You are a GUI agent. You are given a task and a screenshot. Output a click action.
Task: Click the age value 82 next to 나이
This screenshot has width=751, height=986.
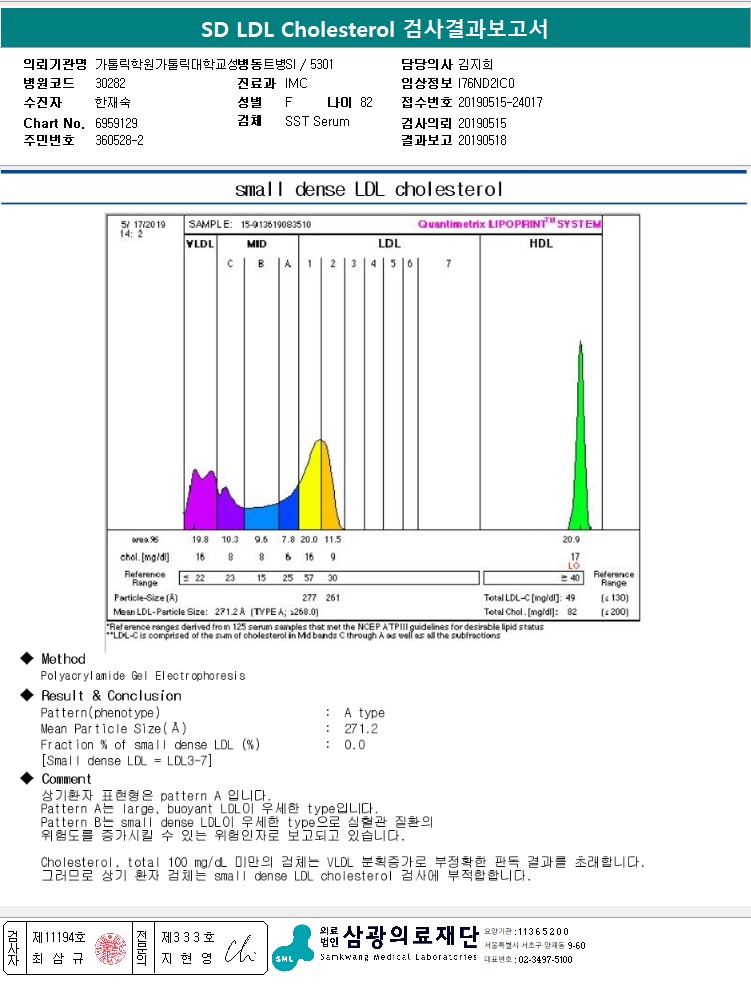click(366, 102)
